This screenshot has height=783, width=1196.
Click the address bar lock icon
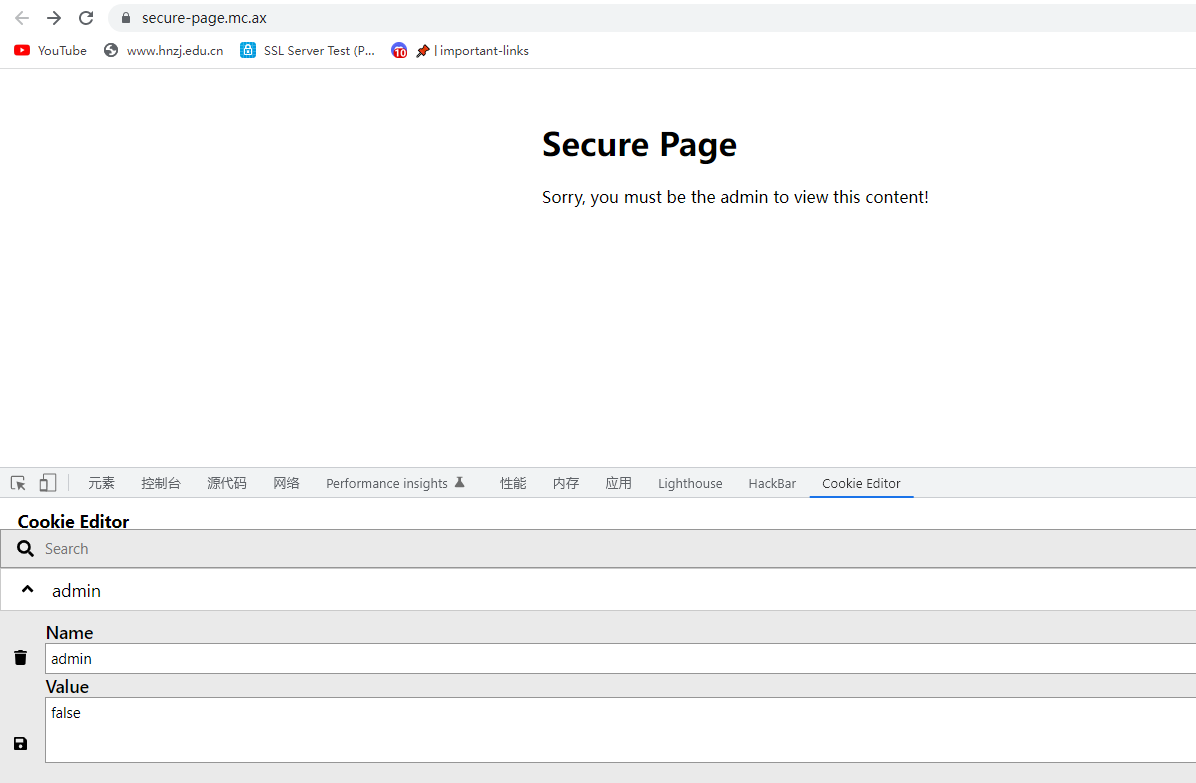(x=126, y=18)
